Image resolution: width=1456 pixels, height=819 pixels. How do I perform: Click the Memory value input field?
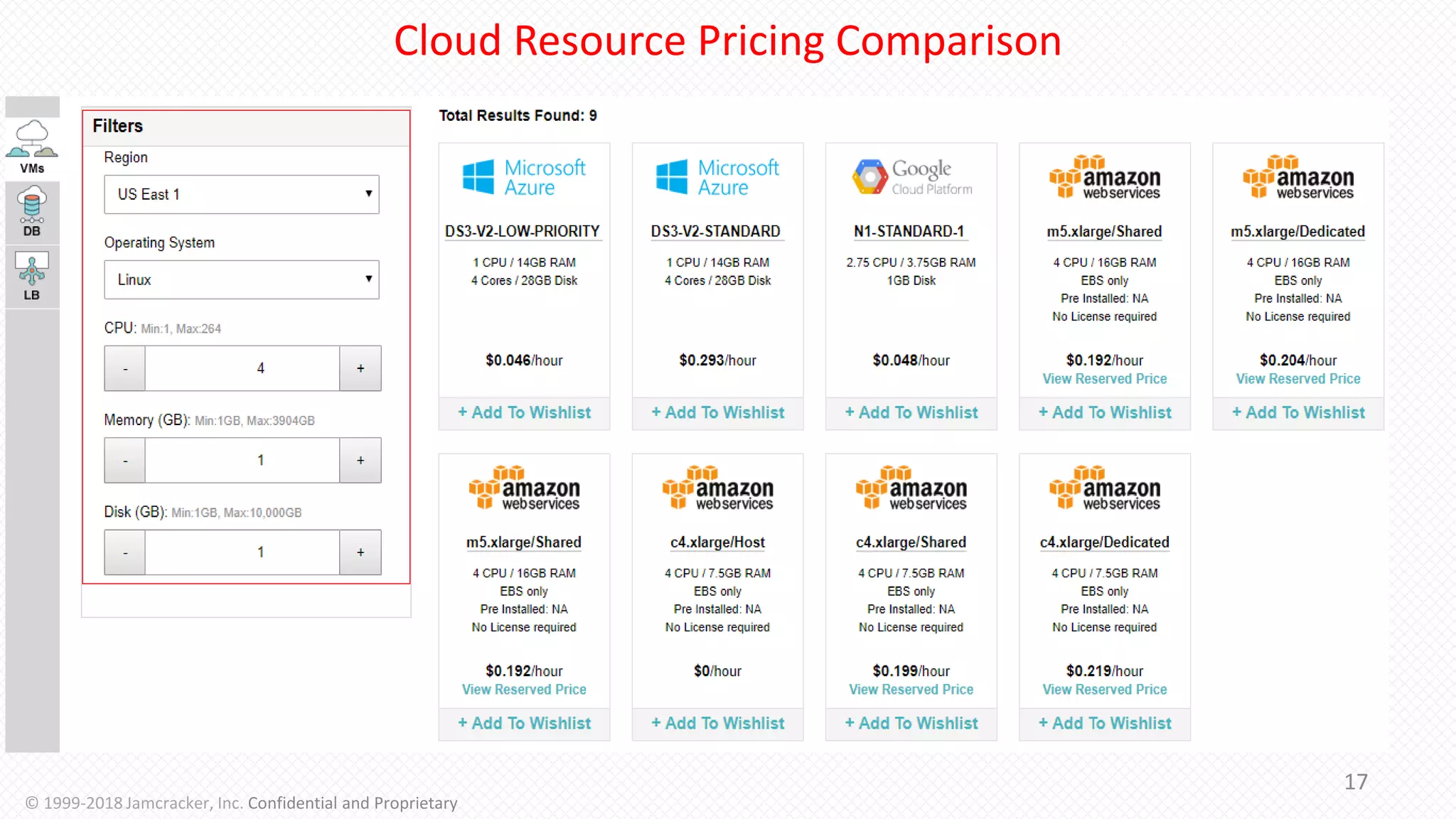[242, 460]
